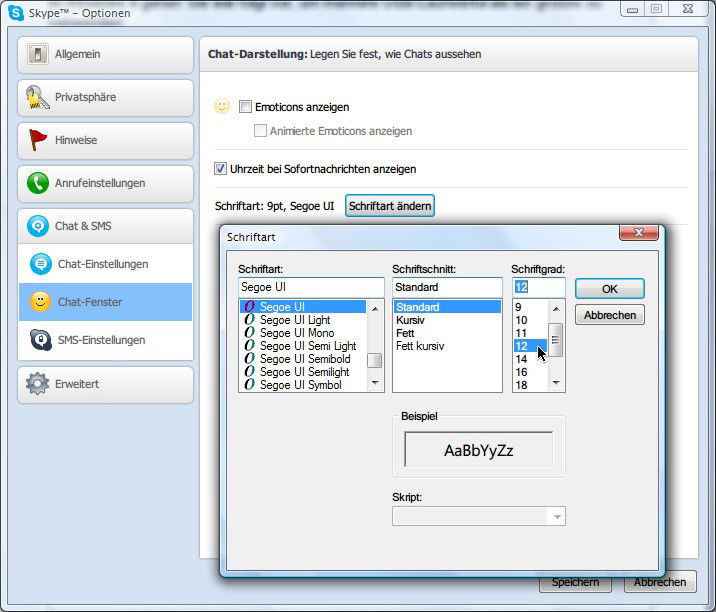Screen dimensions: 716x612
Task: Open the Hinweise settings section
Action: (x=105, y=141)
